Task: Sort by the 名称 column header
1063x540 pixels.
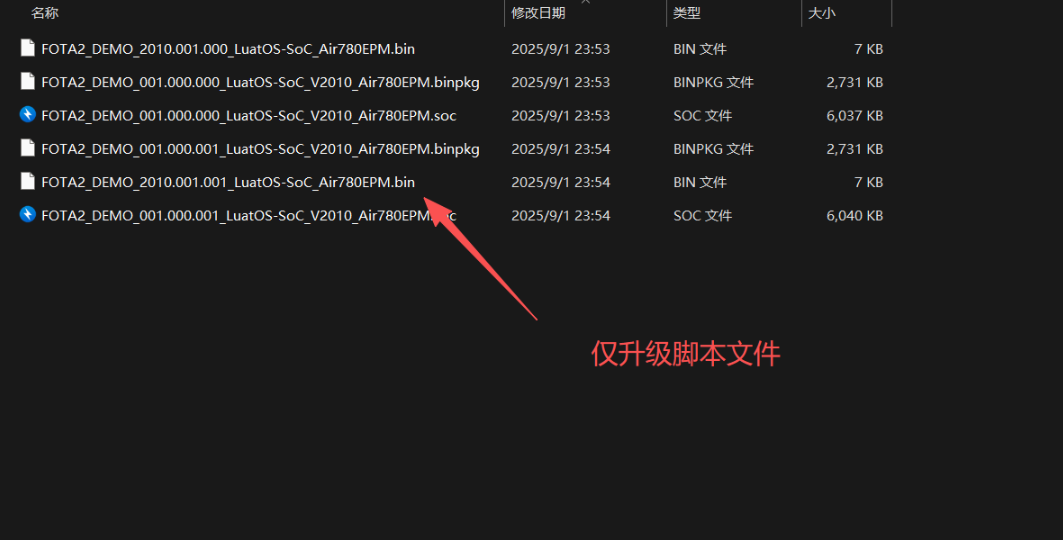Action: pyautogui.click(x=45, y=13)
